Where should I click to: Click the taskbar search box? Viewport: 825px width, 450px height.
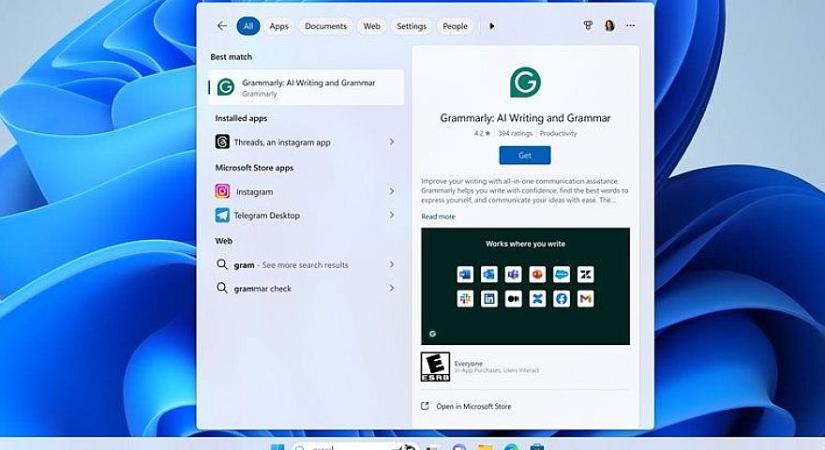354,447
